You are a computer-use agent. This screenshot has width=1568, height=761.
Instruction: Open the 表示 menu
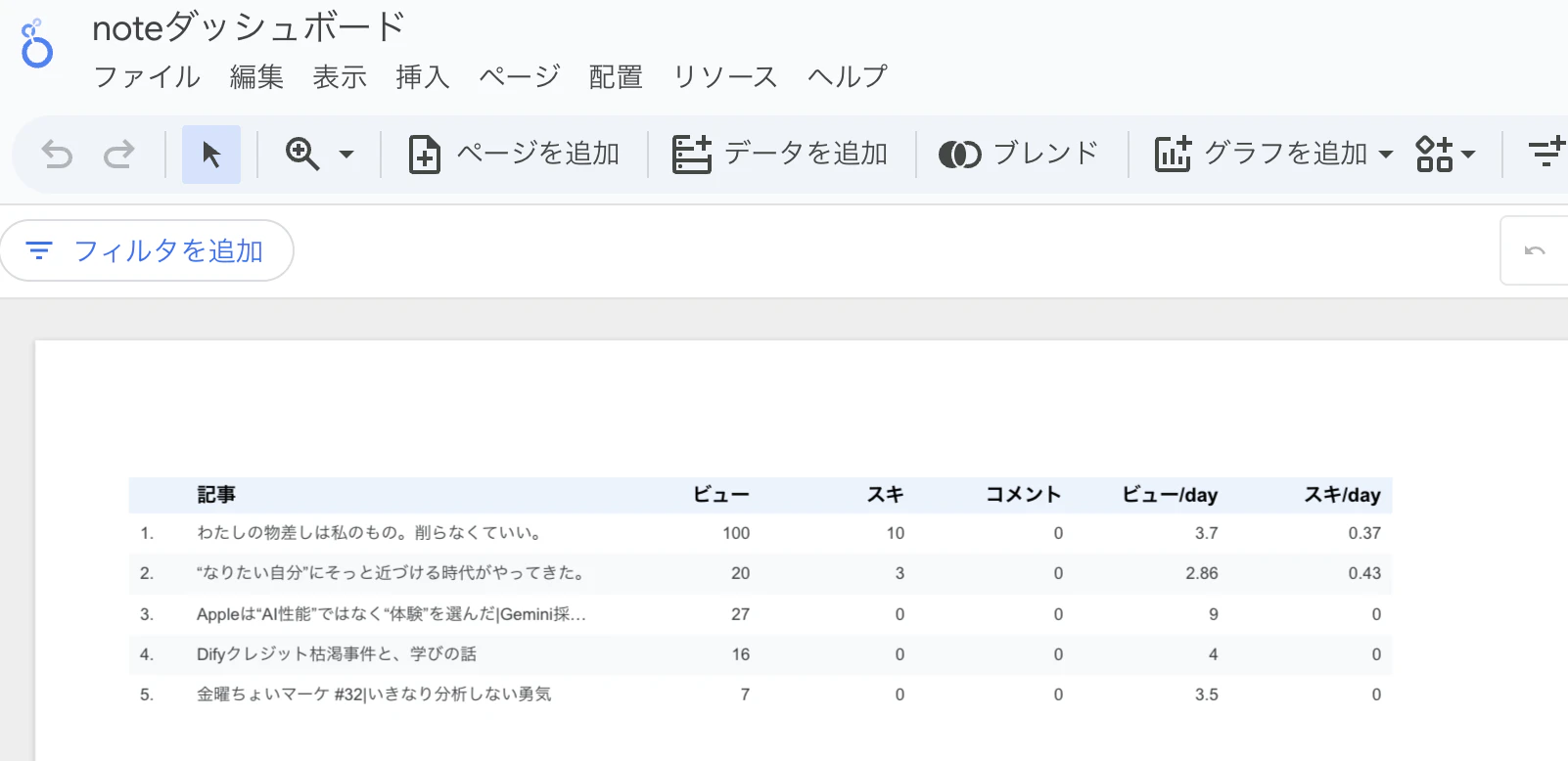(x=340, y=76)
